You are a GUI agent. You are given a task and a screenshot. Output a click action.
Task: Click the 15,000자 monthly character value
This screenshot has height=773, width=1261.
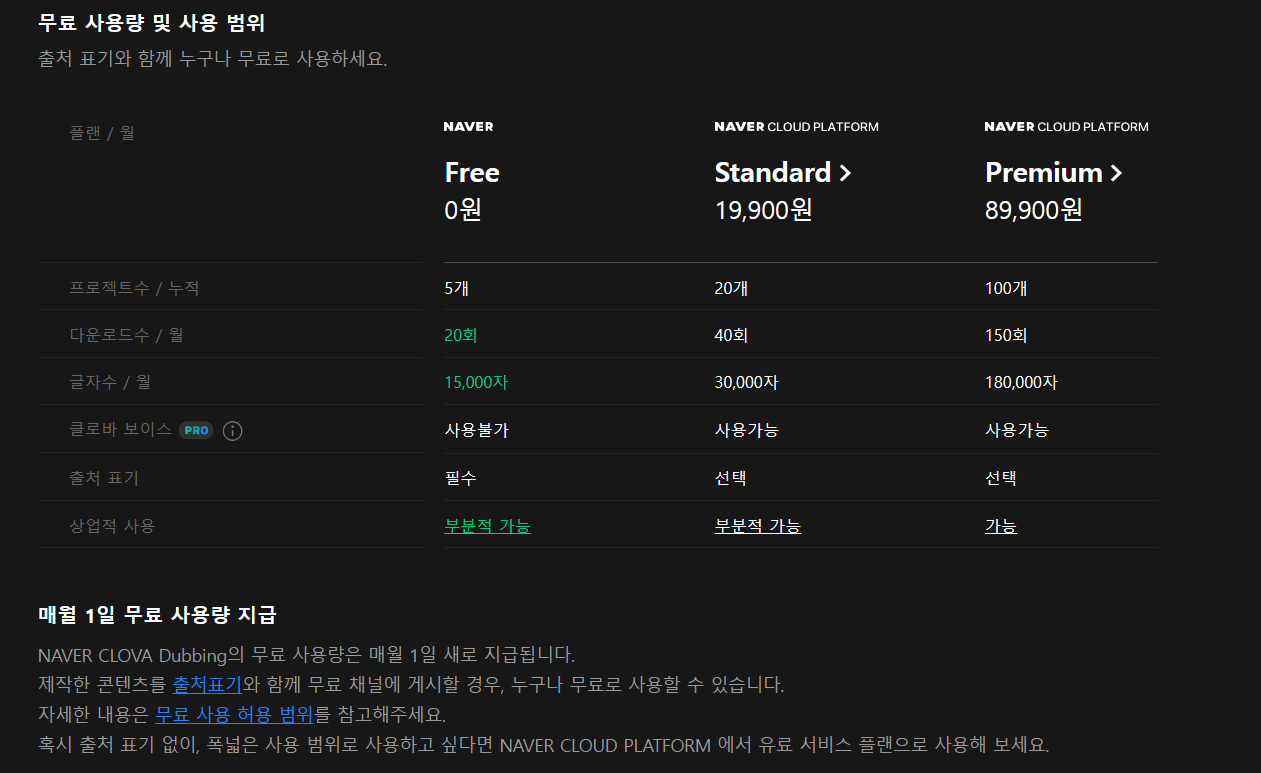(x=476, y=382)
